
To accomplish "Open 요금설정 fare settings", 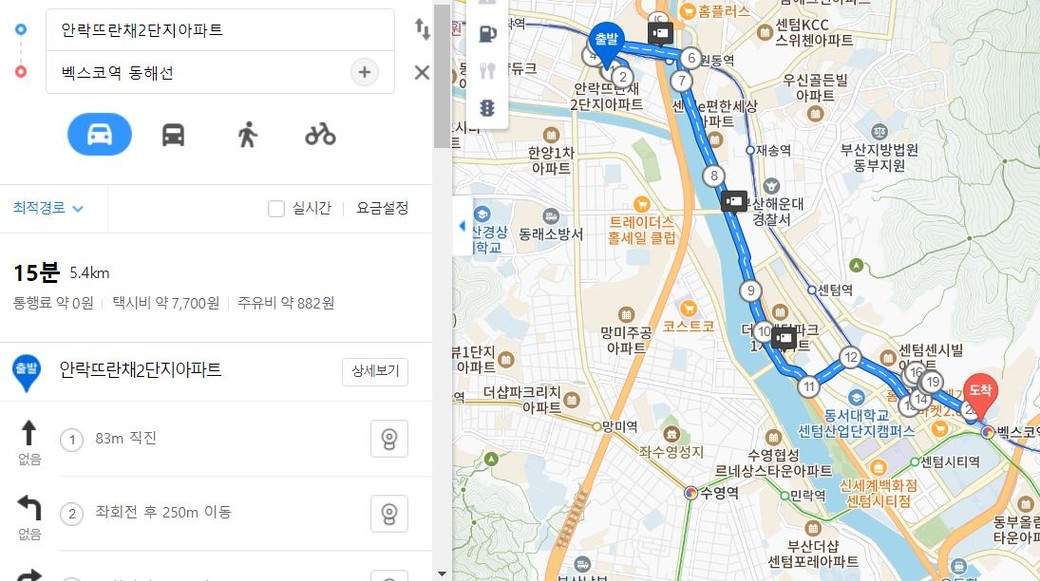I will (x=383, y=208).
